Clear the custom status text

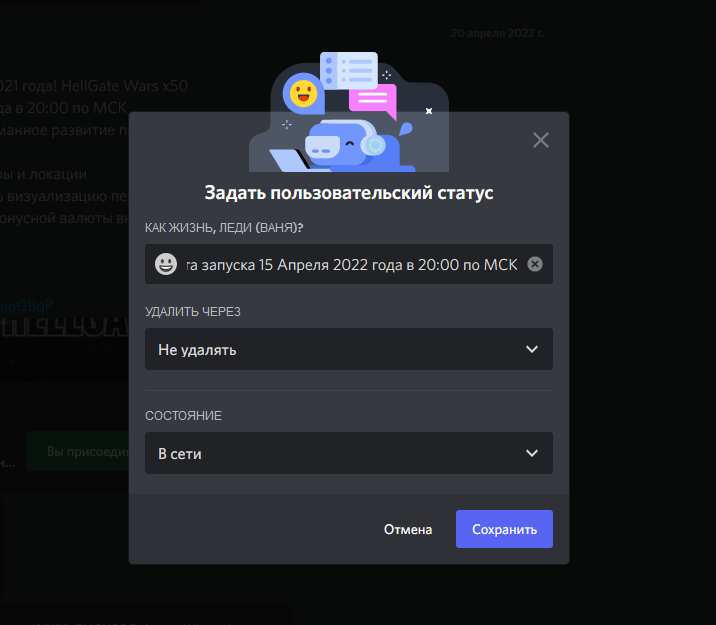535,264
